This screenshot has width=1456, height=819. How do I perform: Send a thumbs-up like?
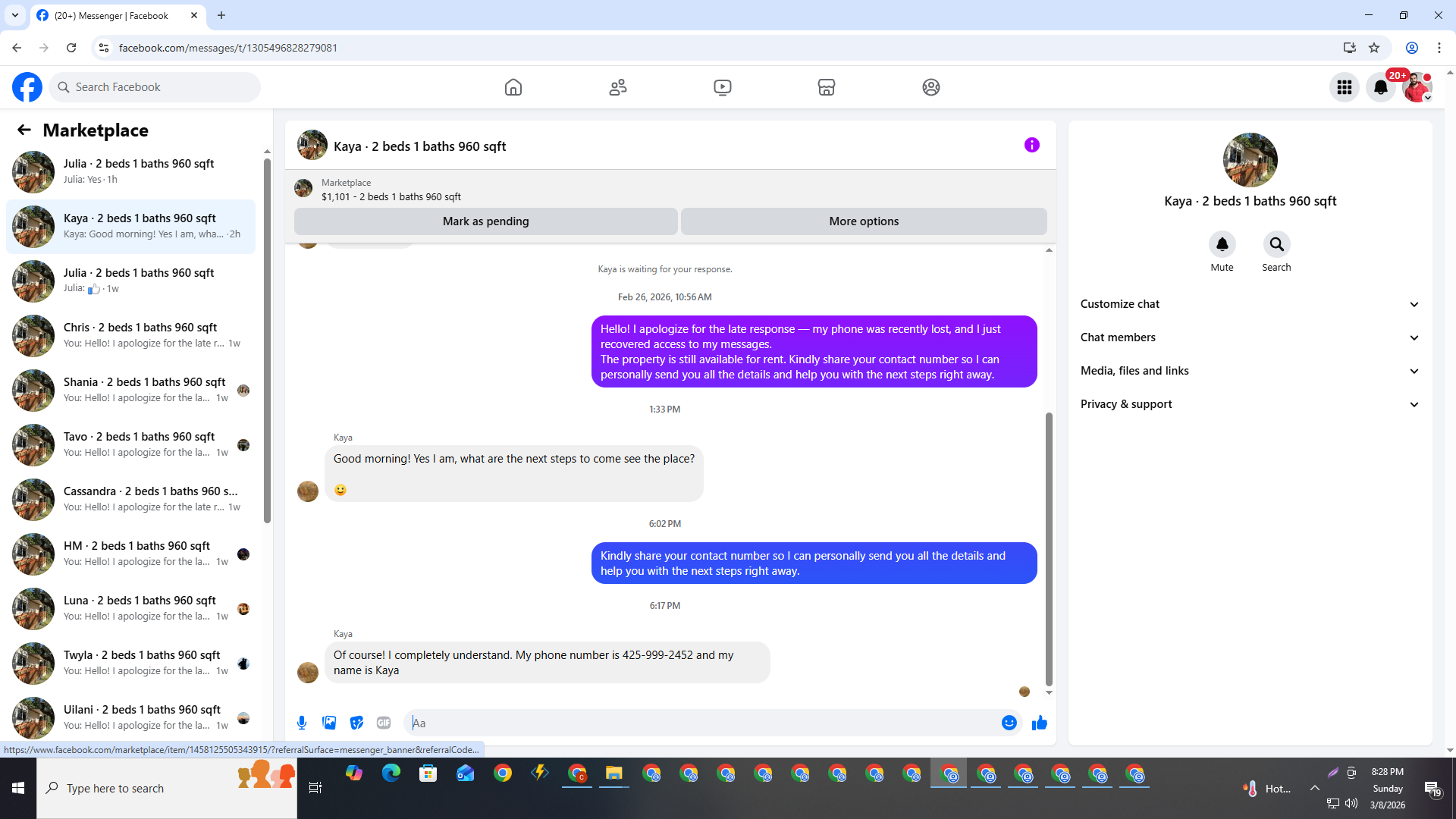(1039, 723)
